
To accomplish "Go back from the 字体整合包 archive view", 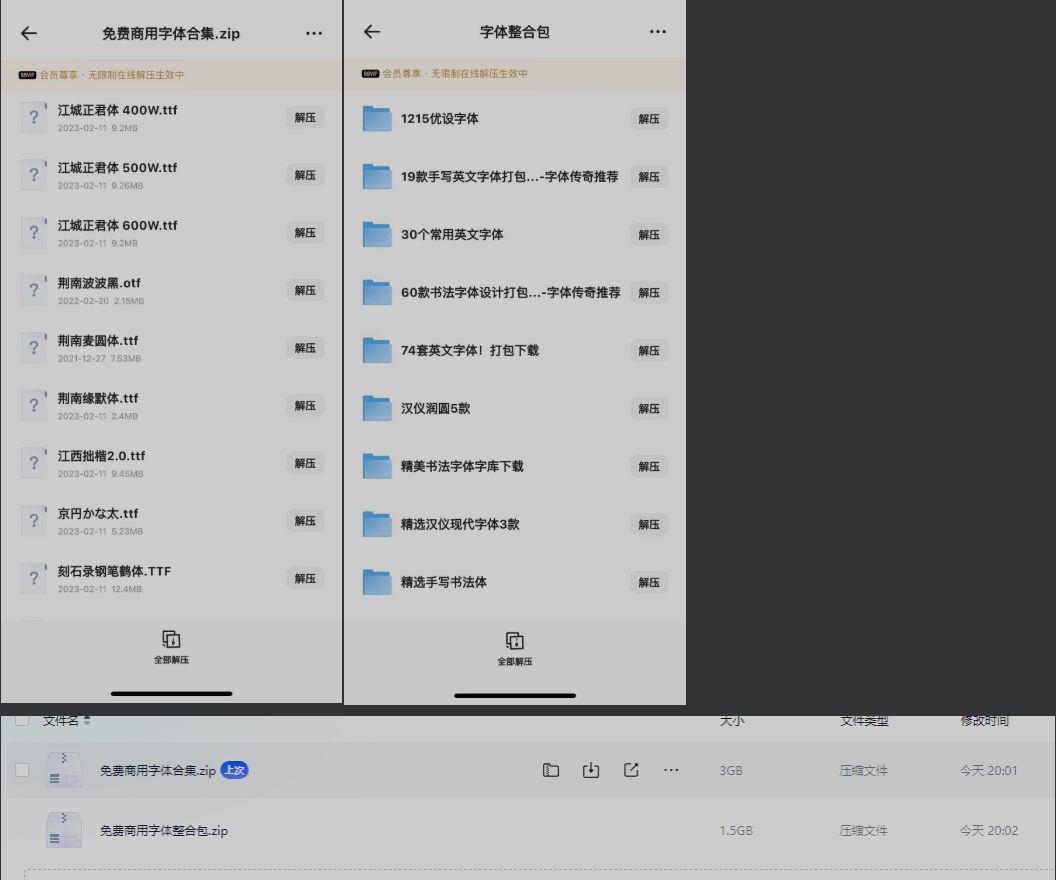I will (x=371, y=32).
